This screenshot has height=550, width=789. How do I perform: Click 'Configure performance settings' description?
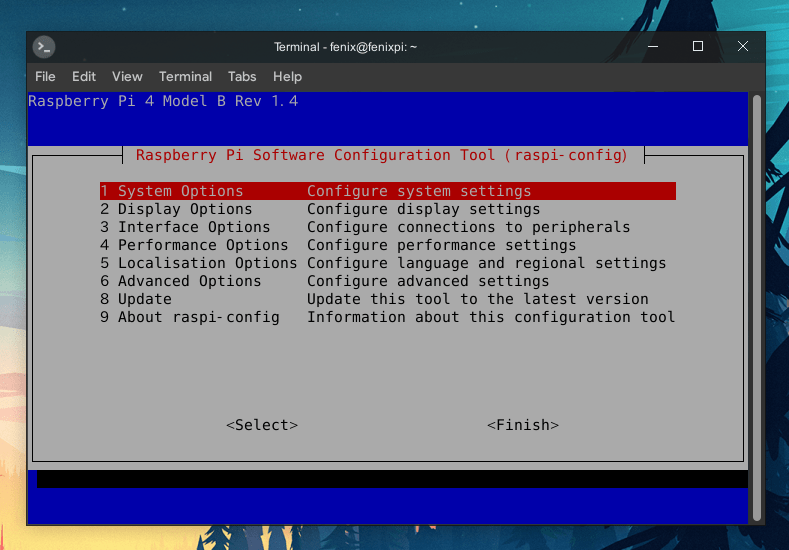442,245
